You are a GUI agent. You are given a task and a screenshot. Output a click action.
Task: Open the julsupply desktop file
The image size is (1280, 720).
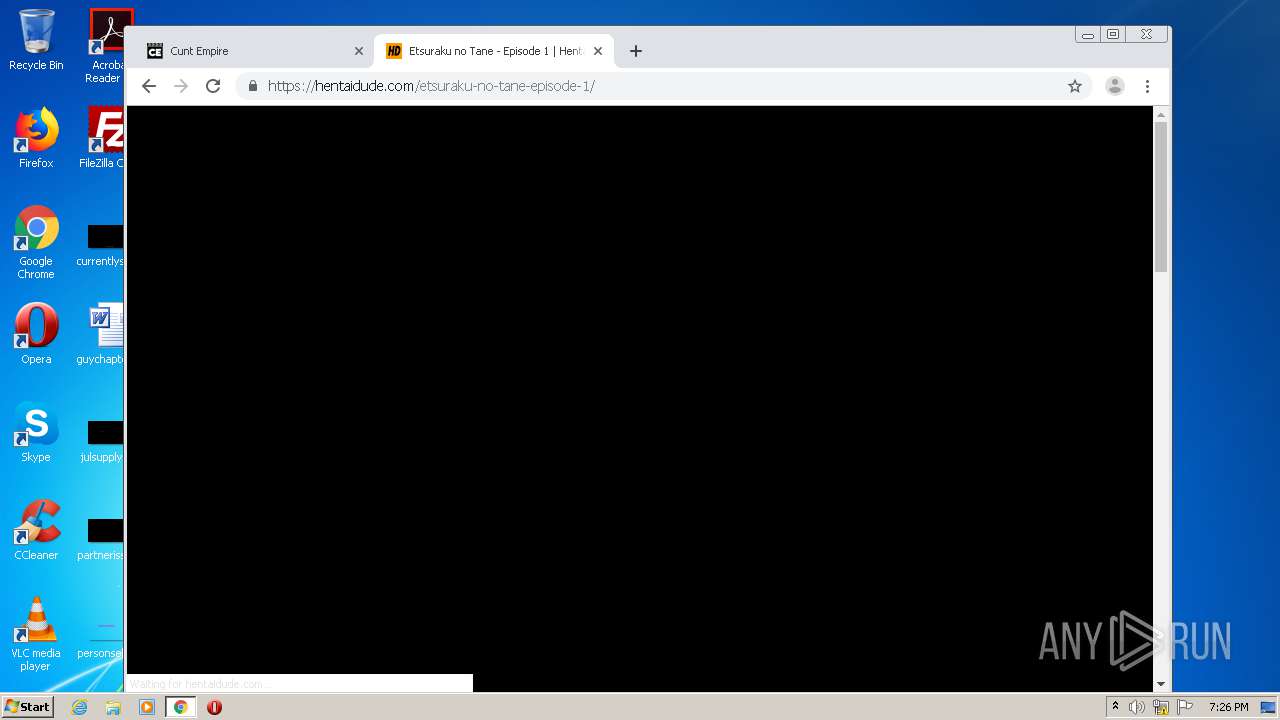(104, 441)
